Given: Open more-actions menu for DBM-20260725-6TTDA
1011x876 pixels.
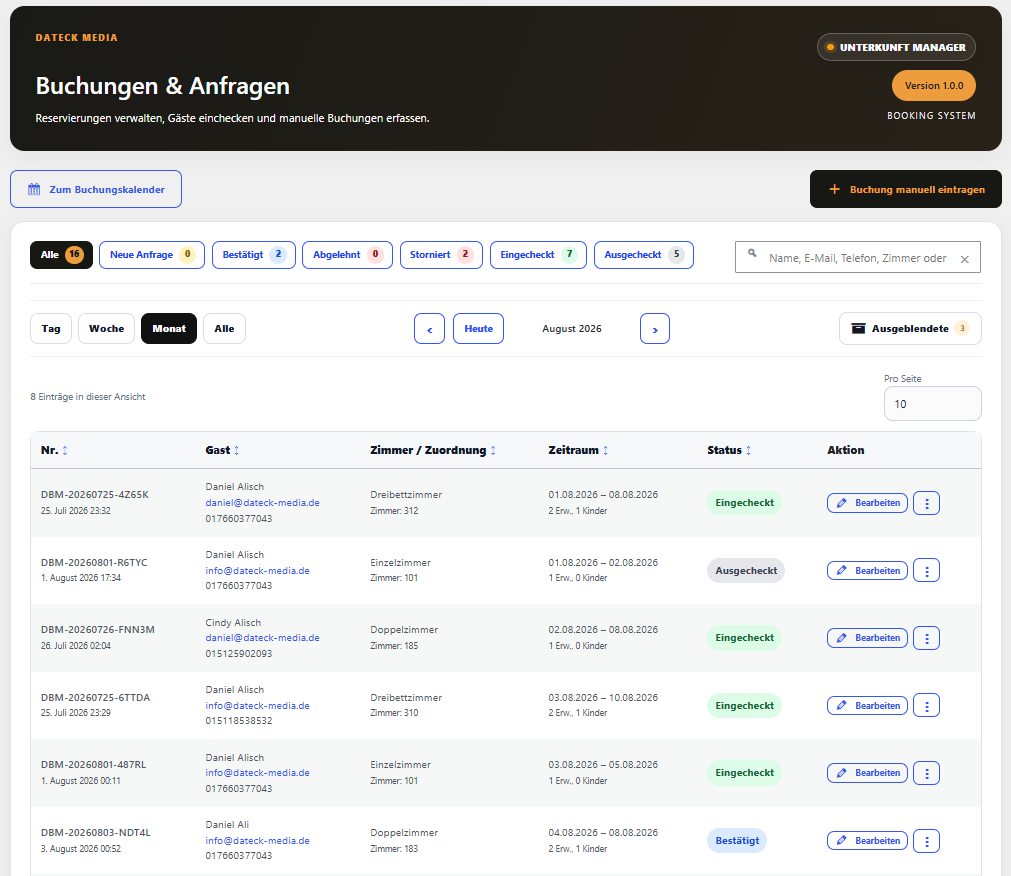Looking at the screenshot, I should click(x=927, y=706).
